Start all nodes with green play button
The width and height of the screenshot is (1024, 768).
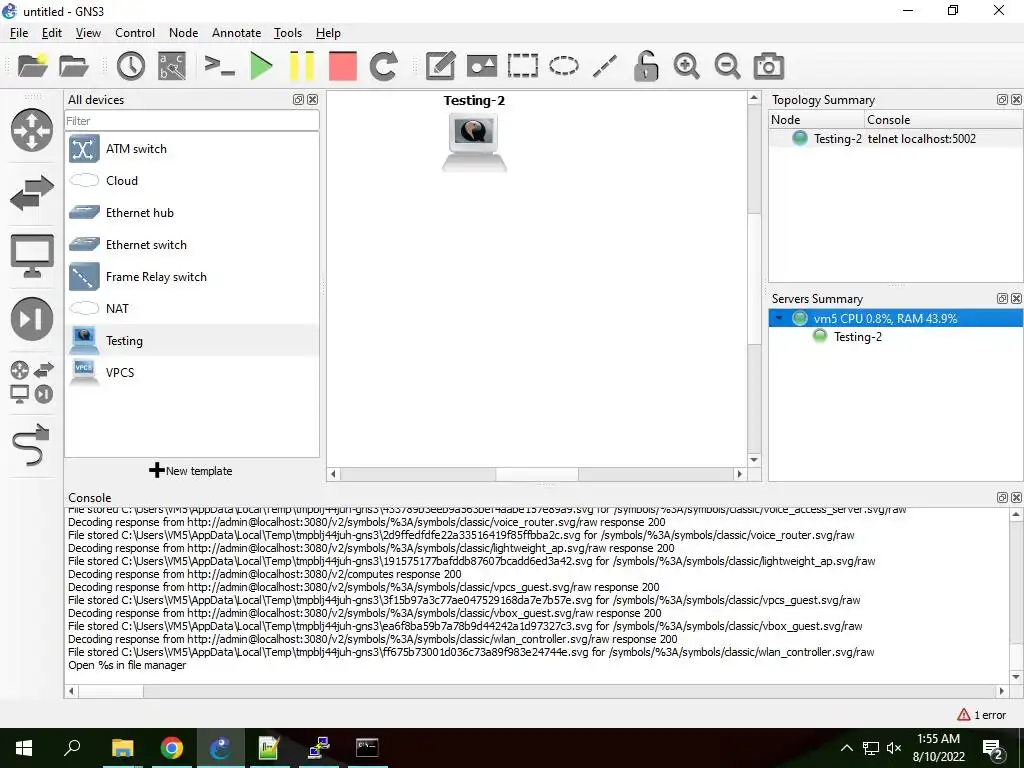point(262,66)
